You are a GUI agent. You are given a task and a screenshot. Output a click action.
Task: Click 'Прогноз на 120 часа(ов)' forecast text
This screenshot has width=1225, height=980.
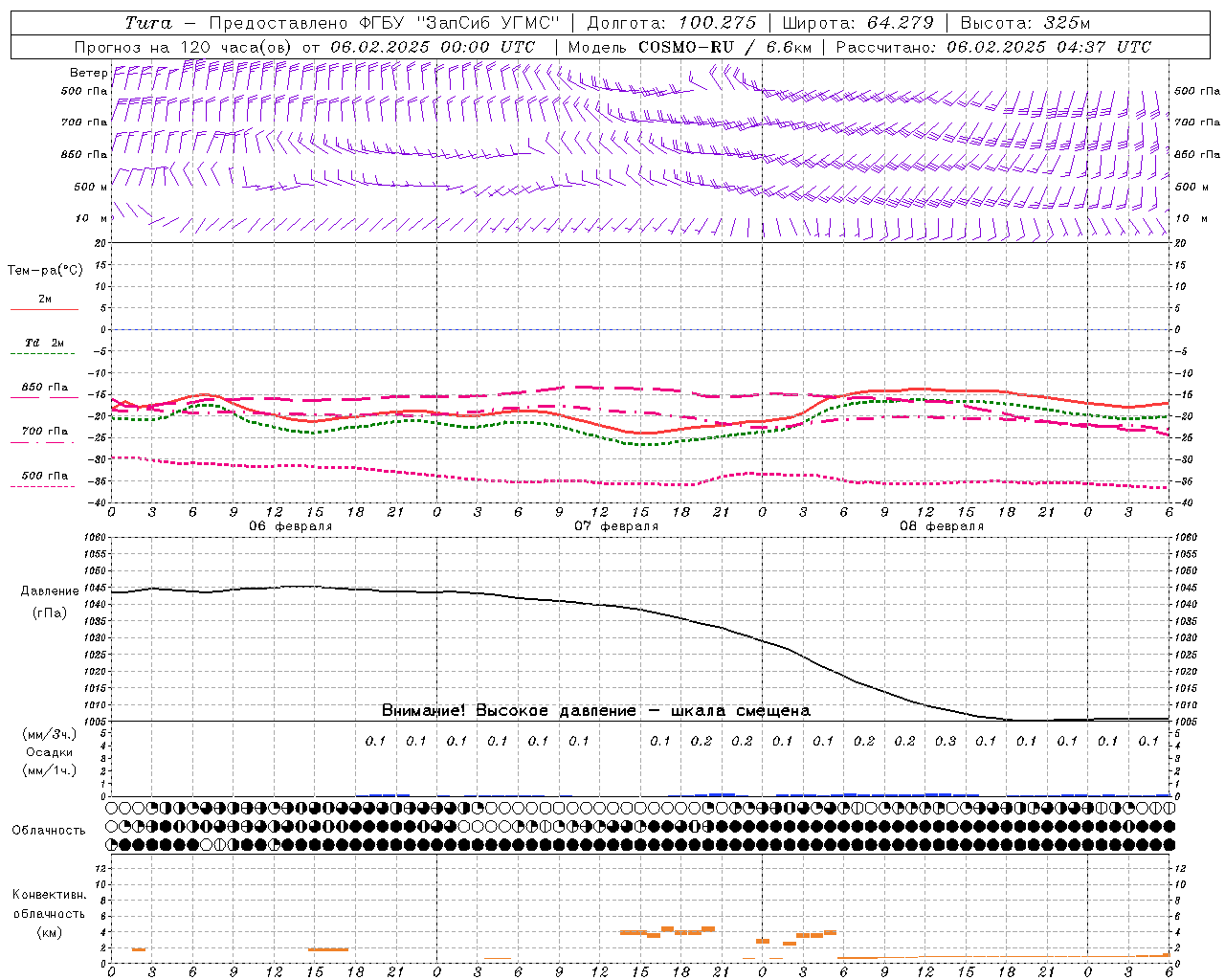[184, 47]
